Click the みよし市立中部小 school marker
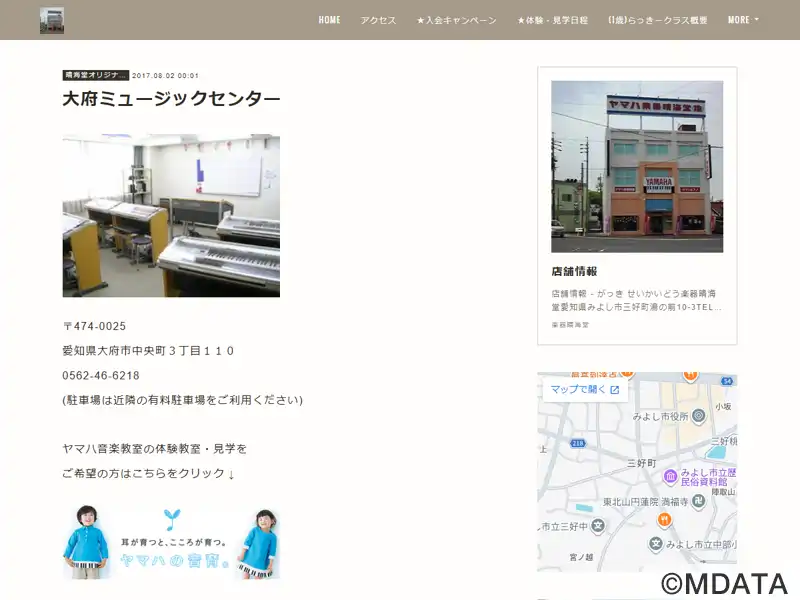This screenshot has height=600, width=800. [x=656, y=544]
